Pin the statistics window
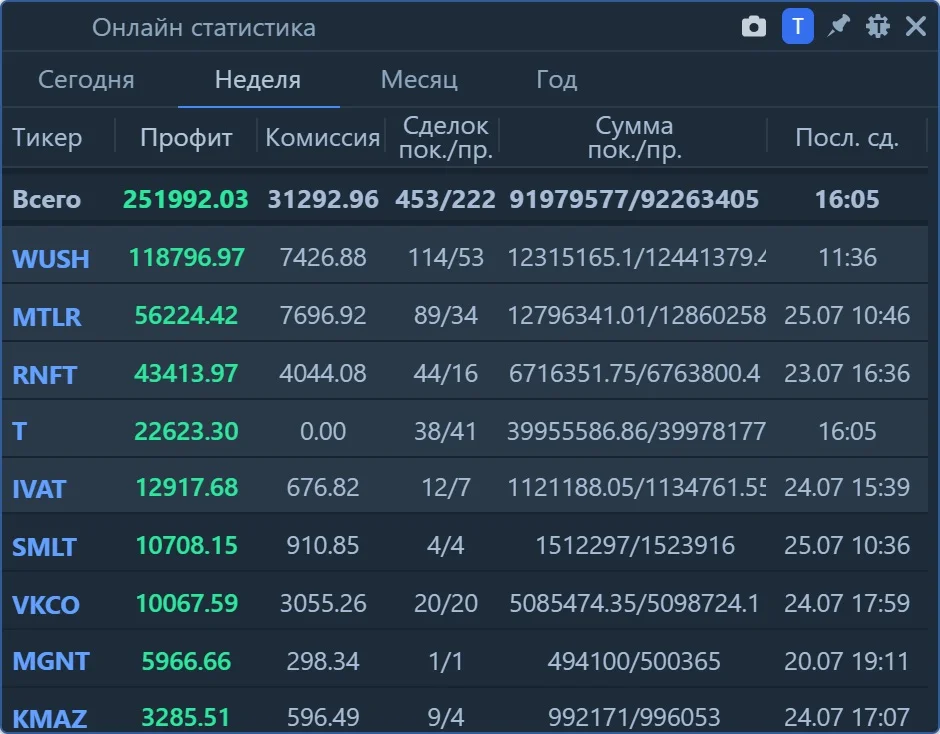Image resolution: width=940 pixels, height=734 pixels. (x=838, y=26)
